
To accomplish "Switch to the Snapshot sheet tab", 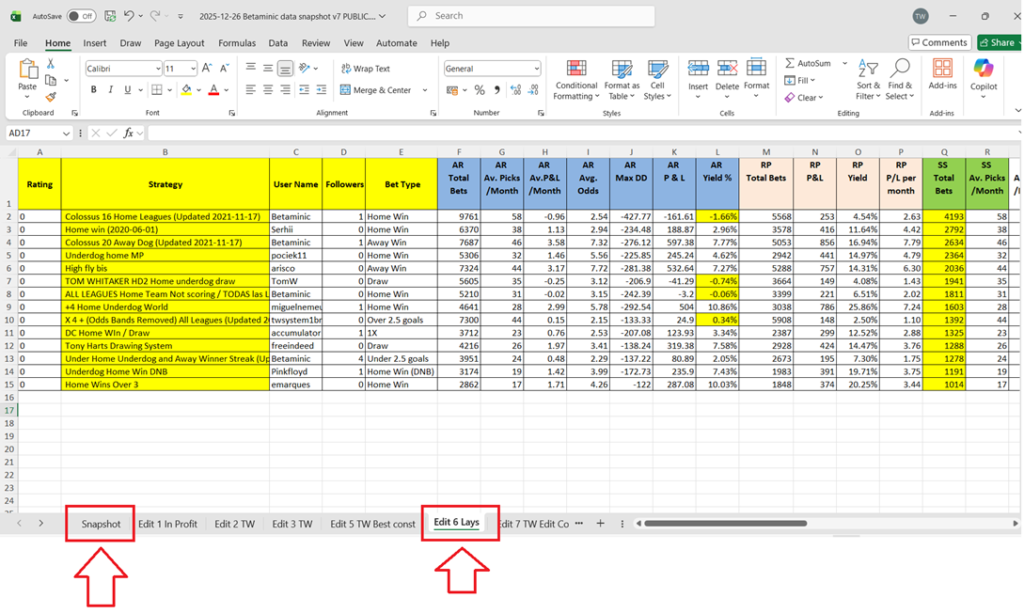I will pos(101,524).
